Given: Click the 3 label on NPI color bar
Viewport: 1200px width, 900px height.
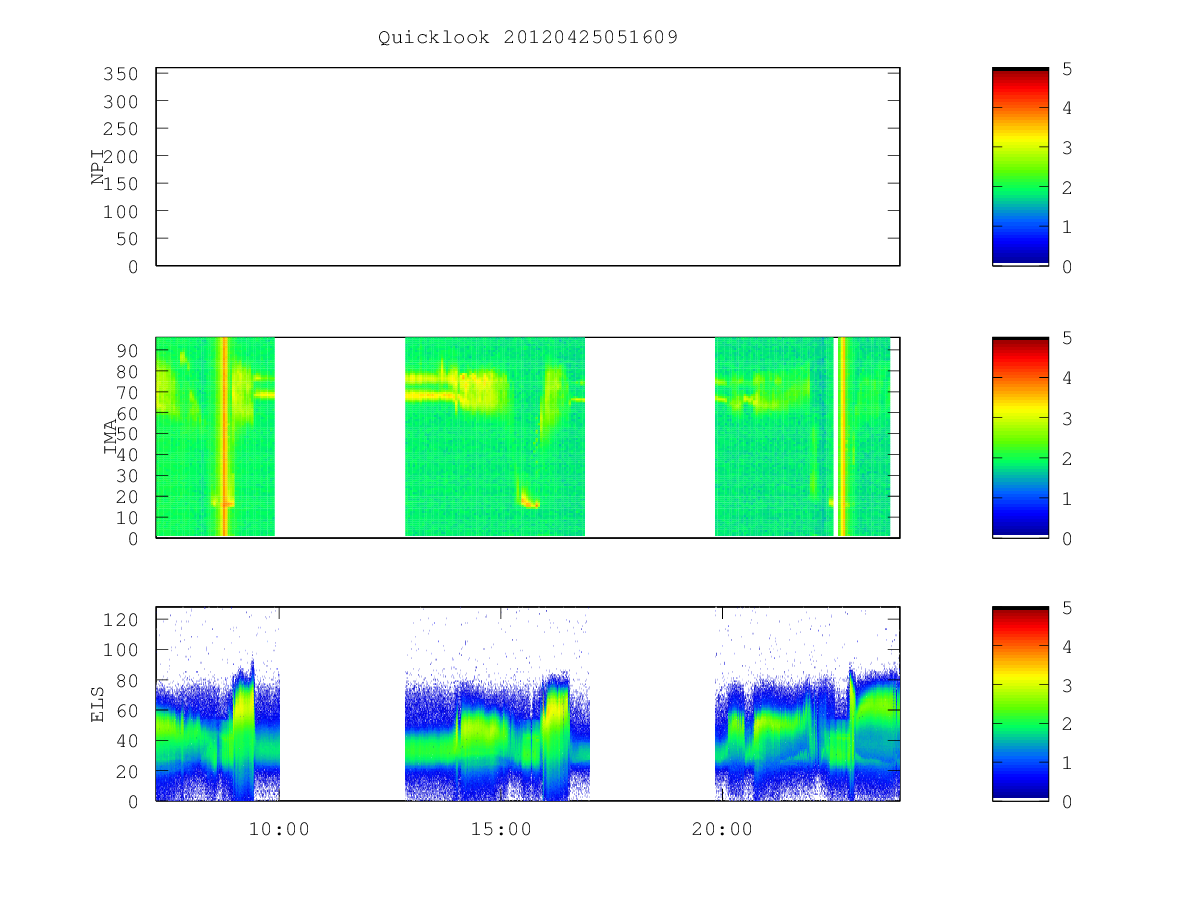Looking at the screenshot, I should click(1068, 148).
